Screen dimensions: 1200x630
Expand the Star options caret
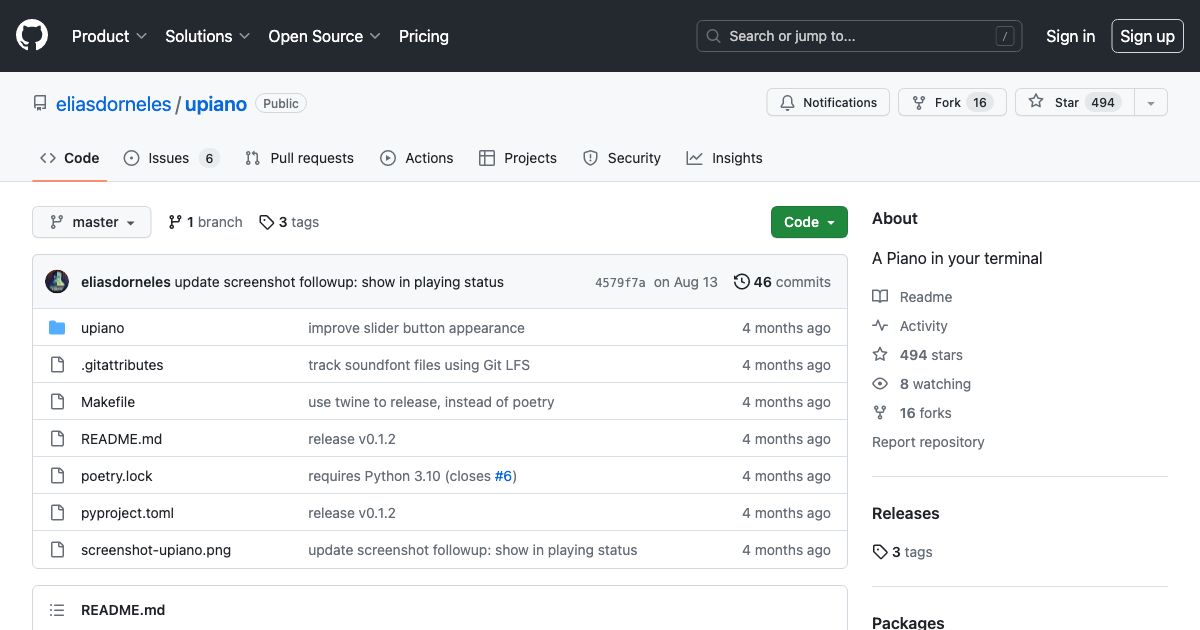click(x=1151, y=101)
